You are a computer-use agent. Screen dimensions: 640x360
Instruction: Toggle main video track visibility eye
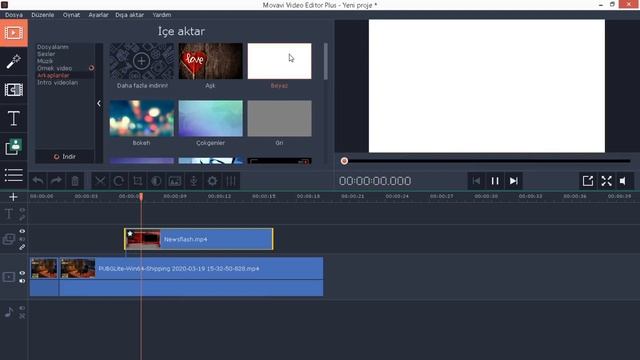point(22,273)
